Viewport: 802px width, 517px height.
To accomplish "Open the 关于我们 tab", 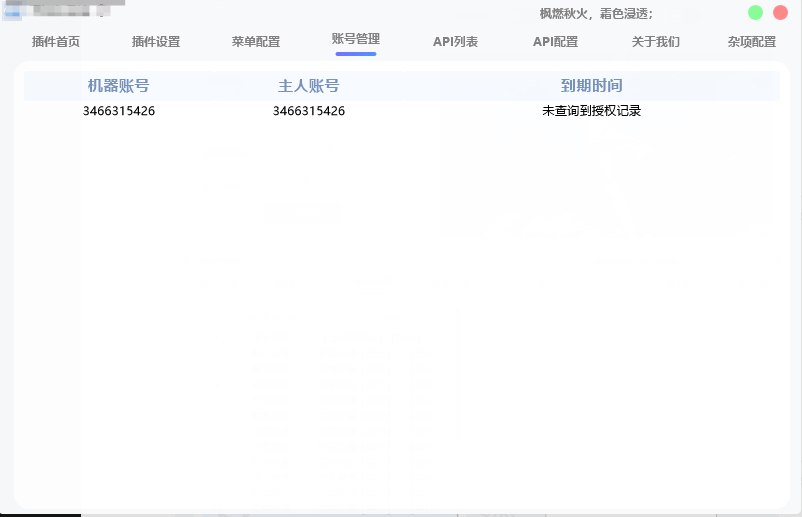I will (656, 41).
